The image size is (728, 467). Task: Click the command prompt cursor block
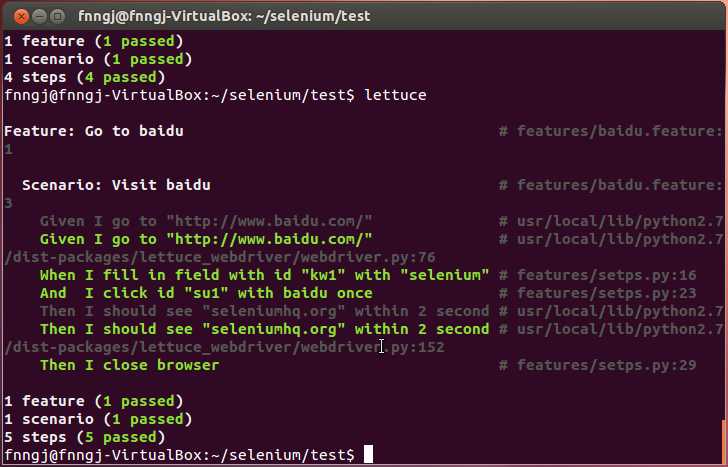[368, 454]
